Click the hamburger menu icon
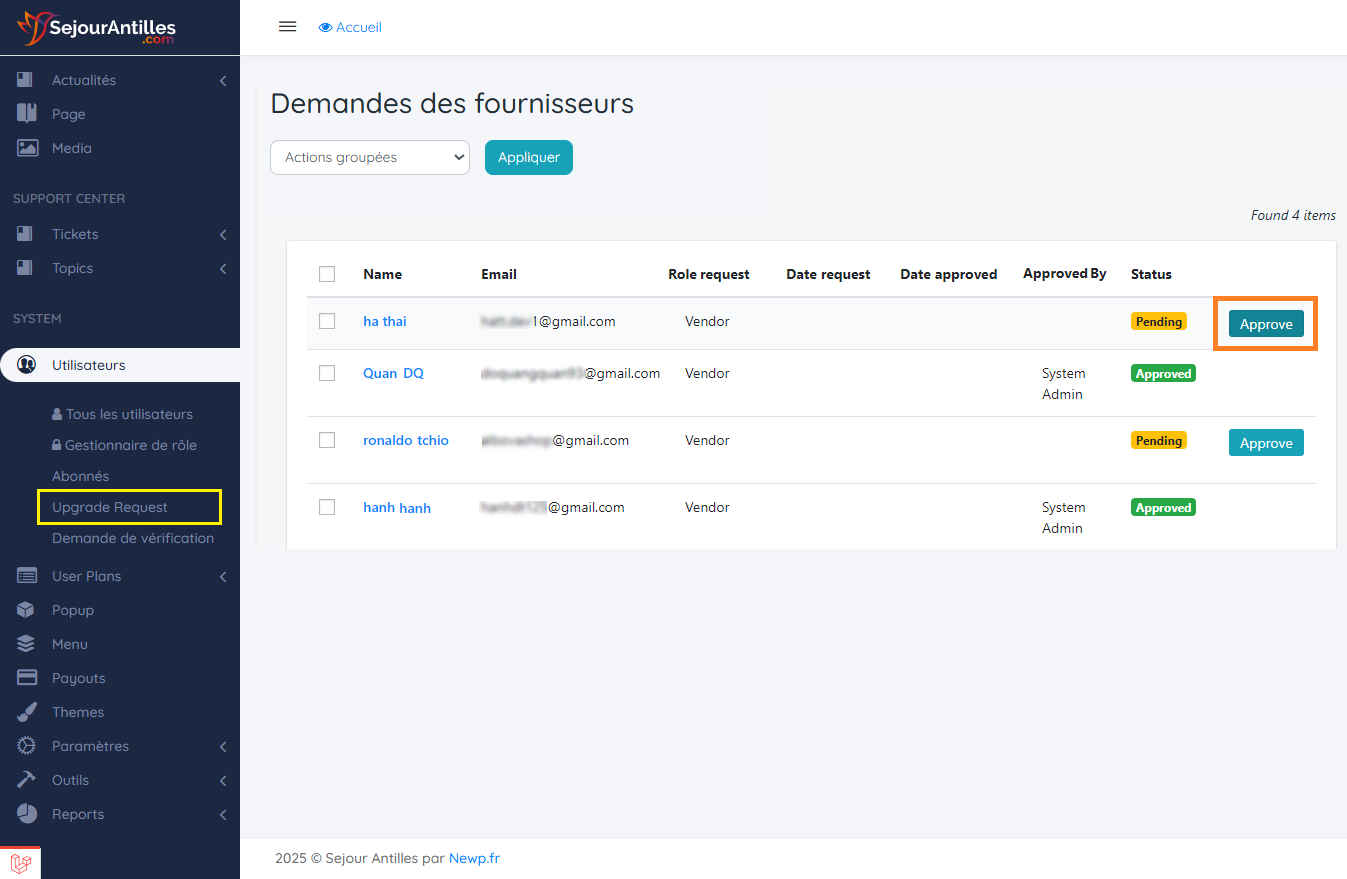 tap(287, 27)
